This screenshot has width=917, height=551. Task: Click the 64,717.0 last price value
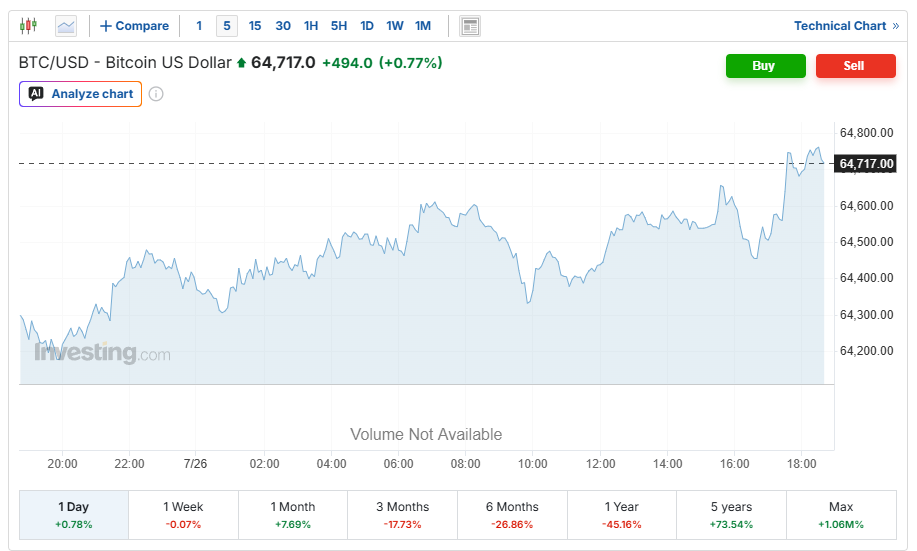coord(283,63)
